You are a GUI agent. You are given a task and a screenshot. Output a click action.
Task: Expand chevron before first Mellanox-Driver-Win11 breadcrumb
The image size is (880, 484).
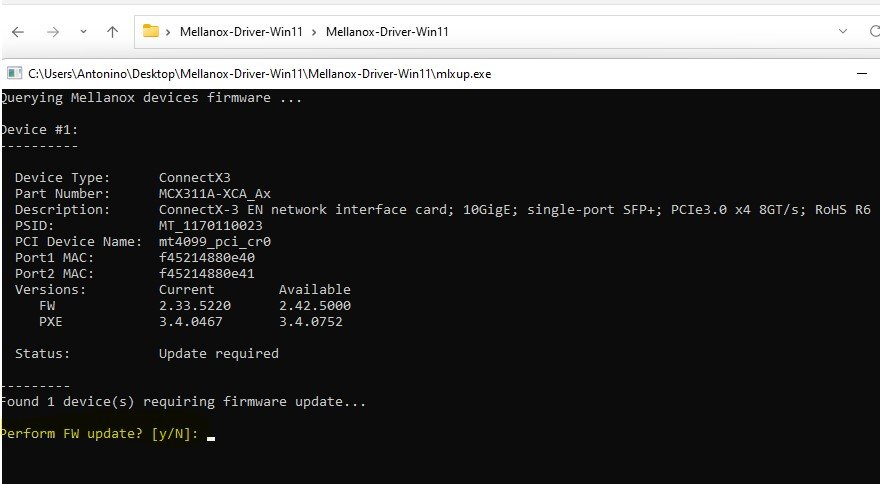168,32
